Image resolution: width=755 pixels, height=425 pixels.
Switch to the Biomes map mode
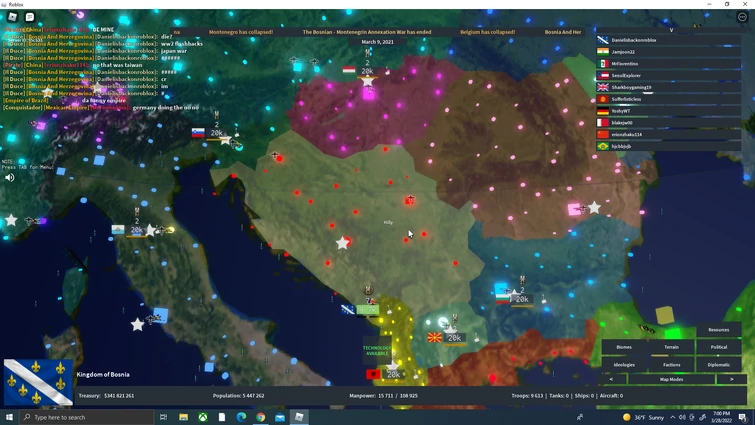coord(624,347)
